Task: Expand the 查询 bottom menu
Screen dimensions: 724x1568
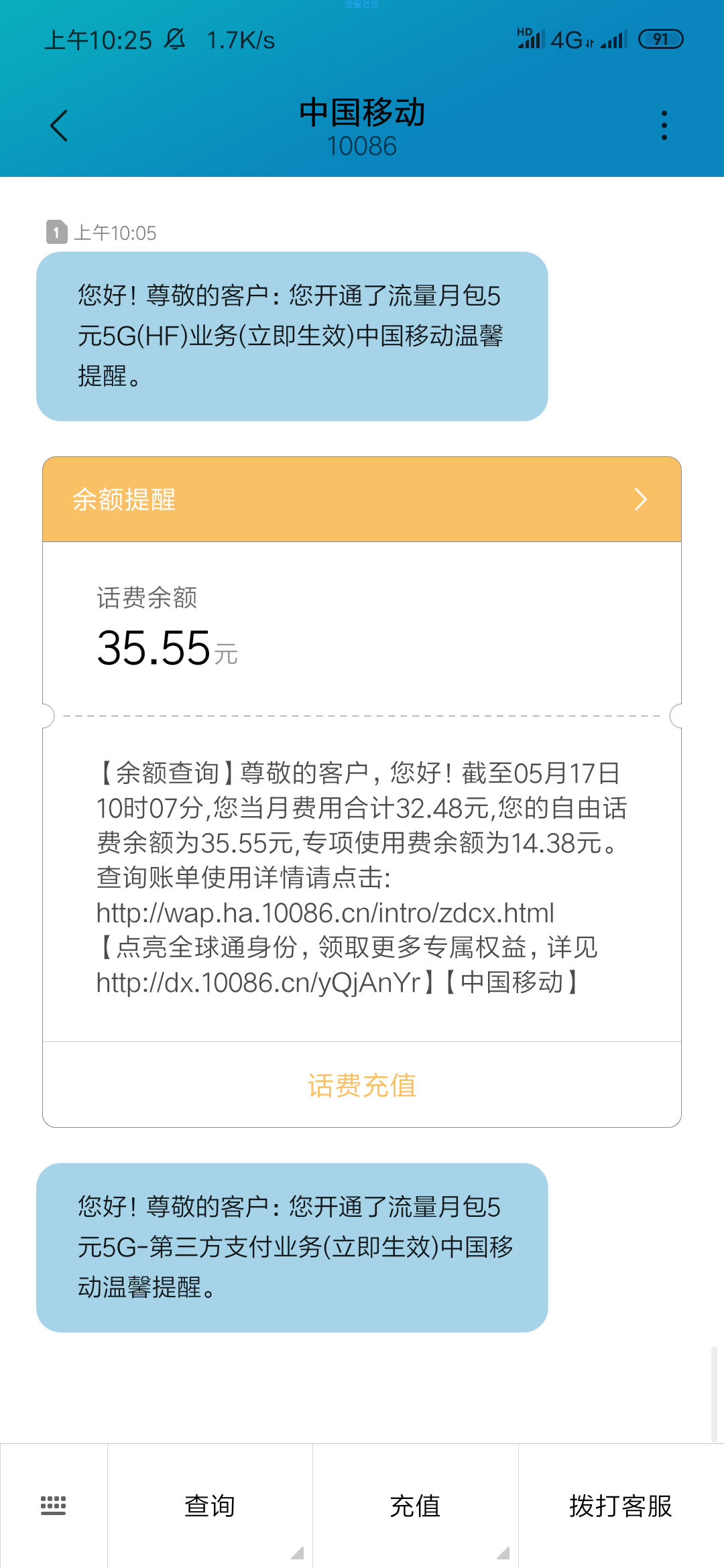Action: [210, 1506]
